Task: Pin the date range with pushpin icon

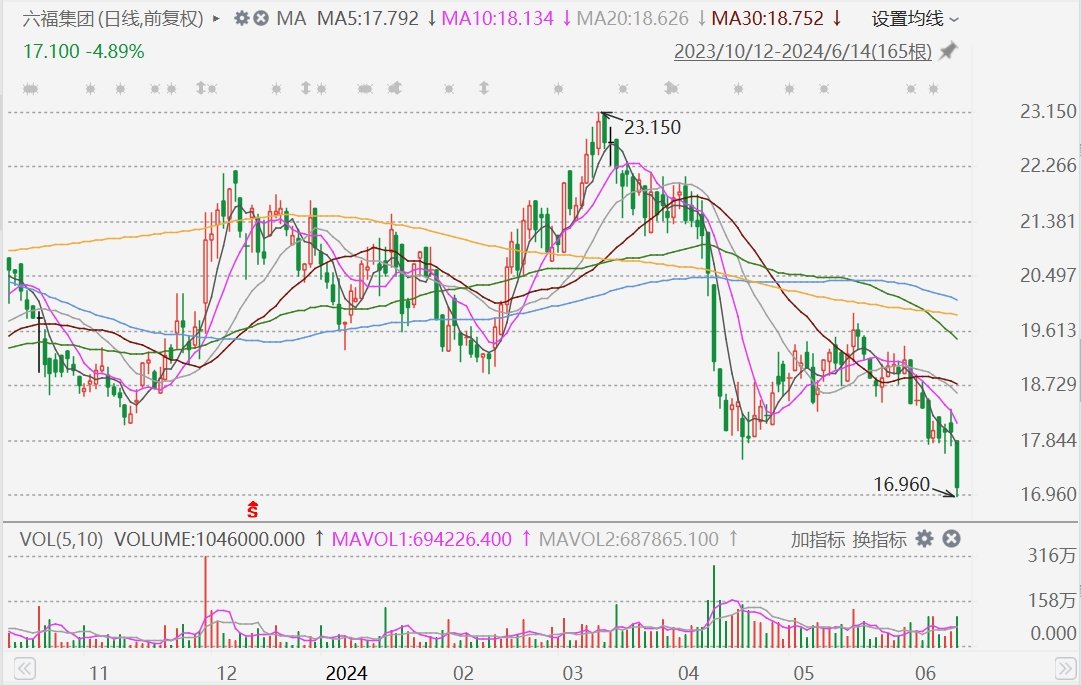Action: 949,51
